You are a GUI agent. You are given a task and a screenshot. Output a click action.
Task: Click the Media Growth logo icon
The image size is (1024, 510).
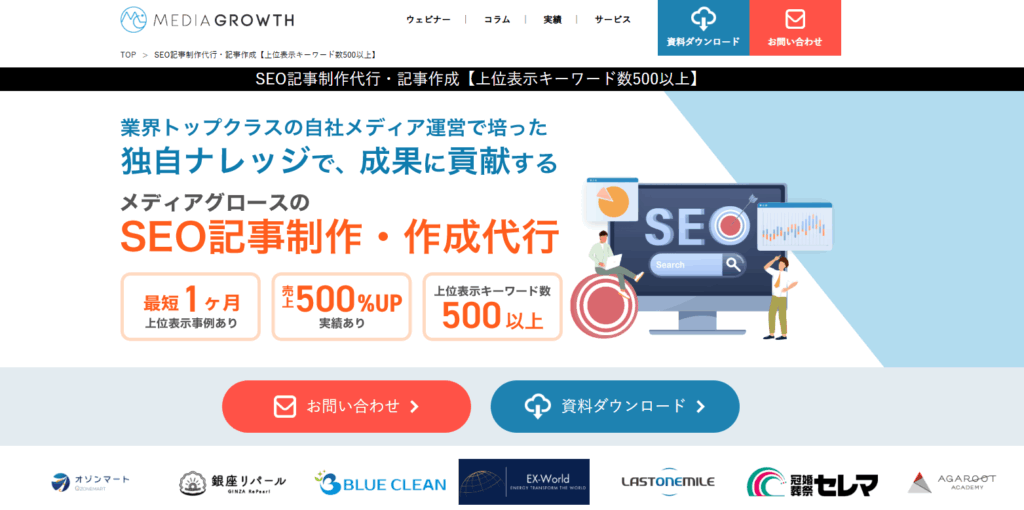tap(133, 20)
